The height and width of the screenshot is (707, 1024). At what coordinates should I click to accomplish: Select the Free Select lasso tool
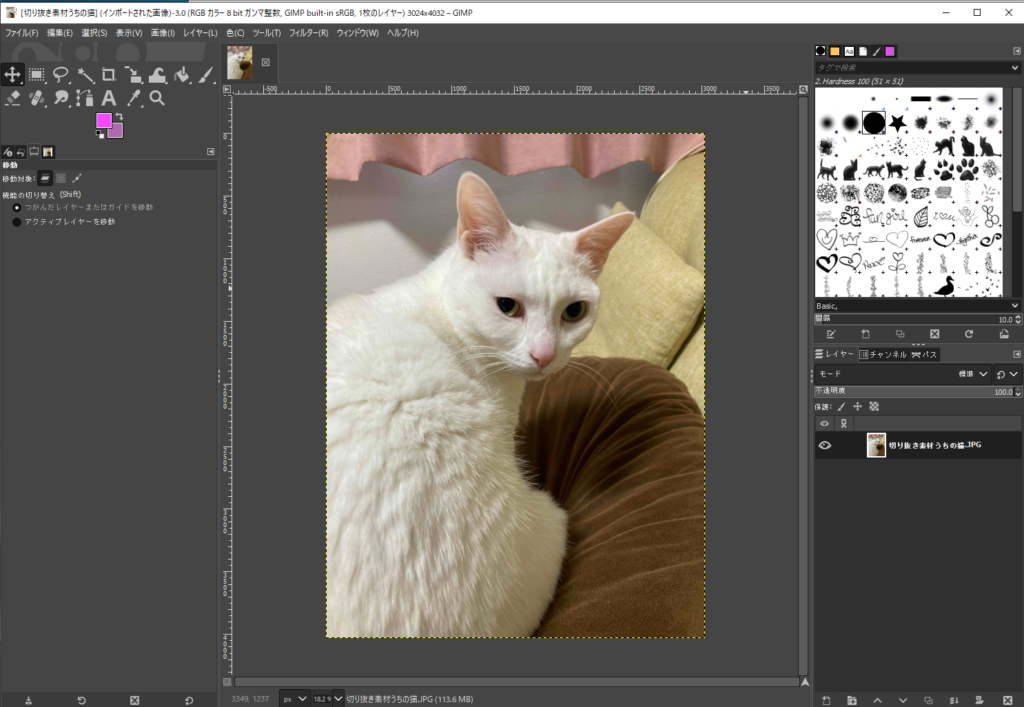(61, 74)
